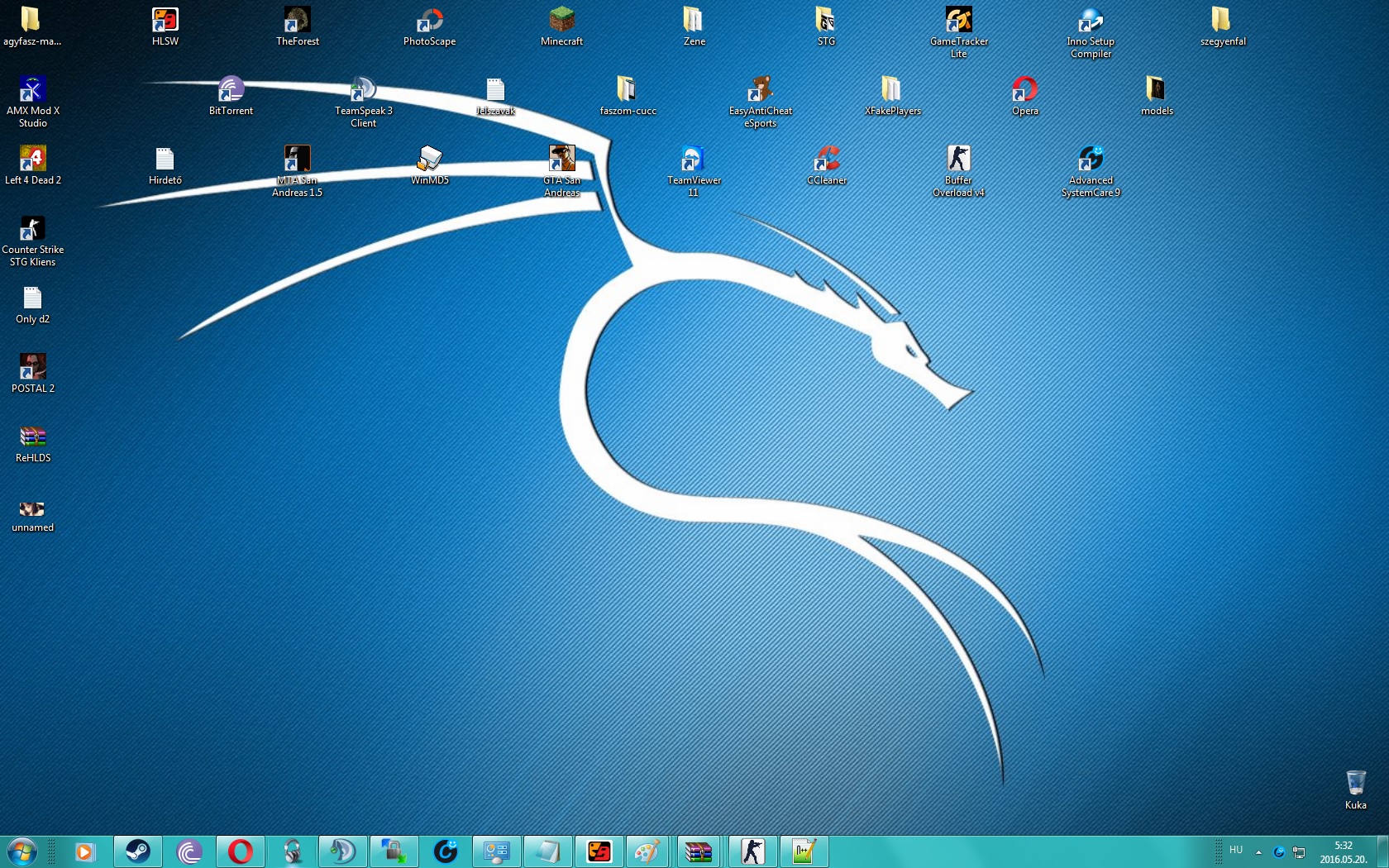This screenshot has height=868, width=1389.
Task: Launch BitTorrent from the desktop
Action: [231, 95]
